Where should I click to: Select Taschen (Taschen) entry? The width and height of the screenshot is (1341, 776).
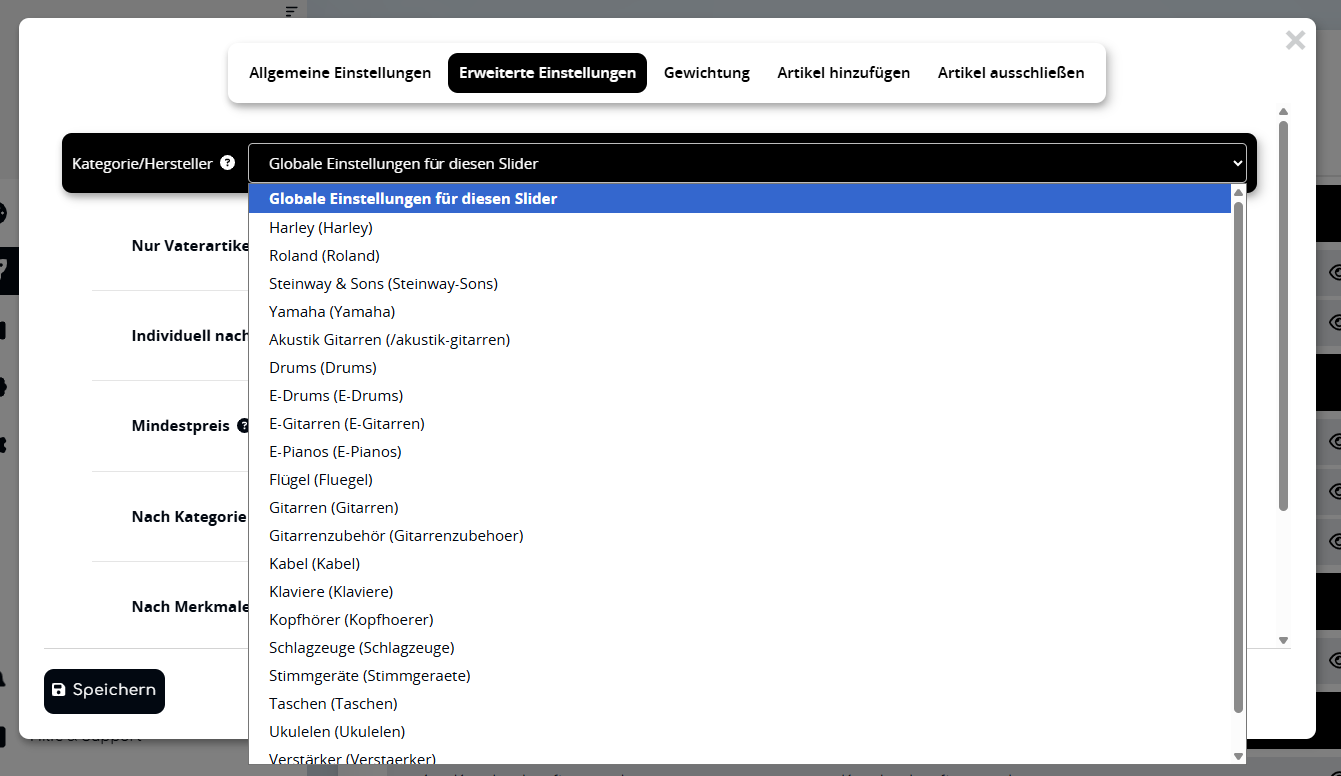coord(740,703)
